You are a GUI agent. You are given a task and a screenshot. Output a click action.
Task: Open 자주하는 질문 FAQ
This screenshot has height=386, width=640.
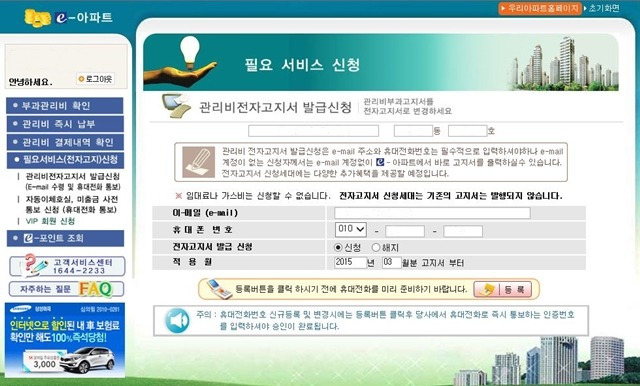click(x=67, y=289)
